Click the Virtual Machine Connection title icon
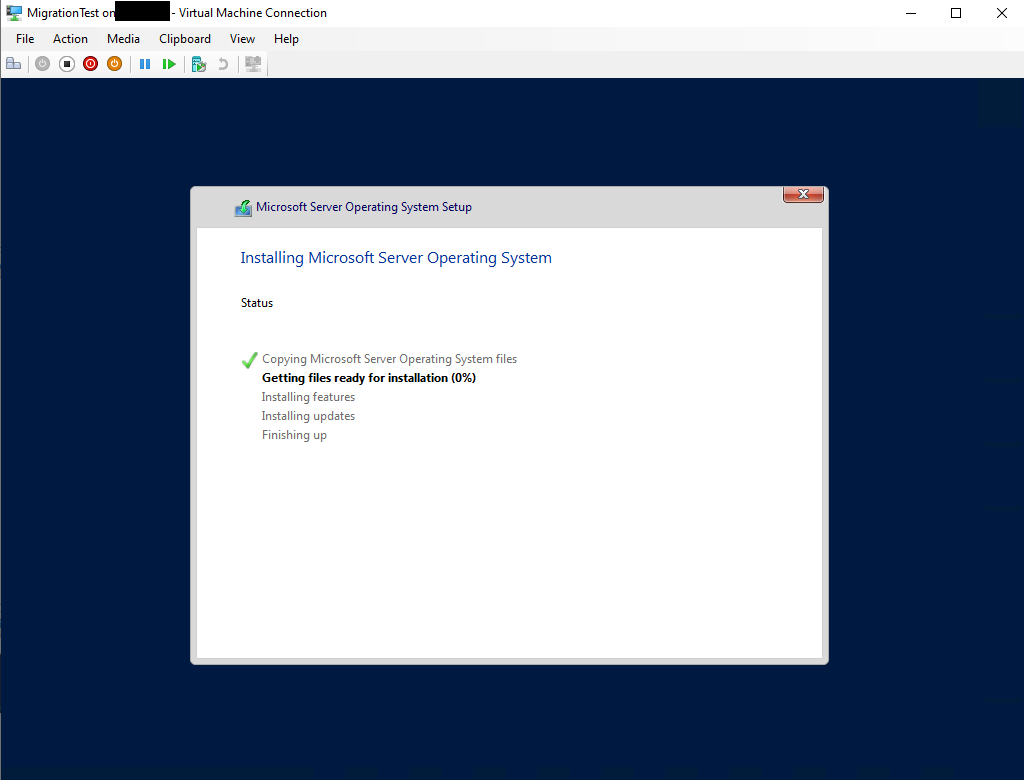The height and width of the screenshot is (780, 1024). click(x=14, y=13)
